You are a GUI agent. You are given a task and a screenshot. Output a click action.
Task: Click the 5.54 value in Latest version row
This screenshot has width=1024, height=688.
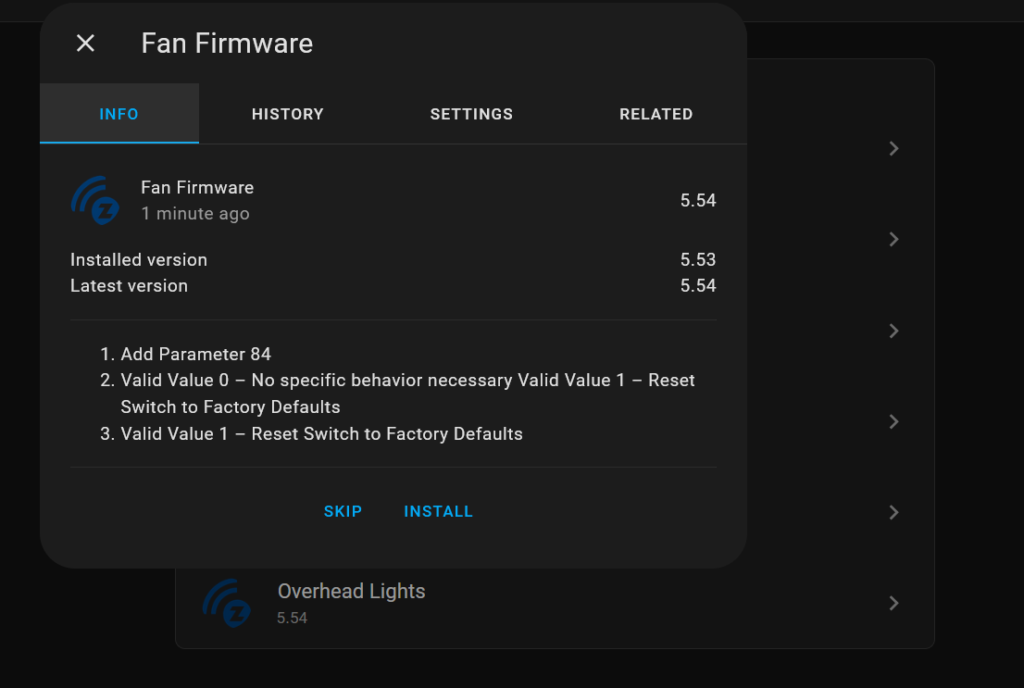(x=698, y=286)
